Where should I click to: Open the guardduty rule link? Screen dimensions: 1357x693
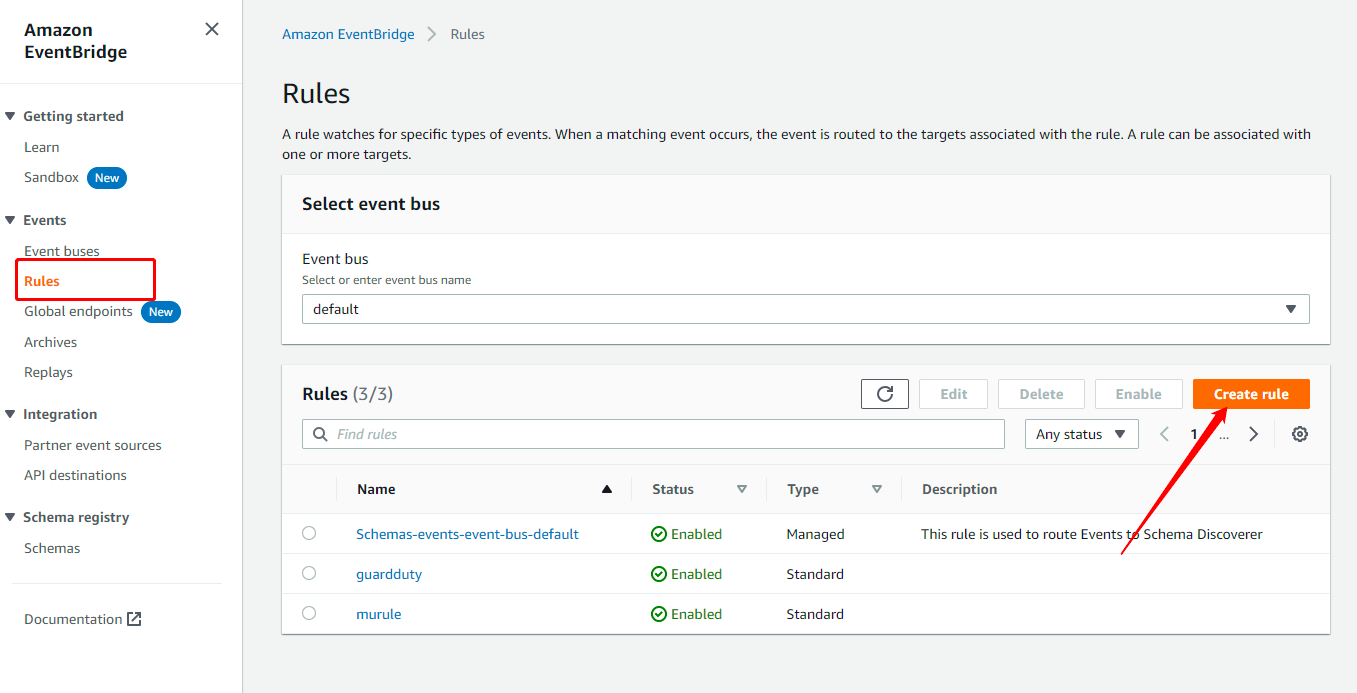click(x=389, y=574)
